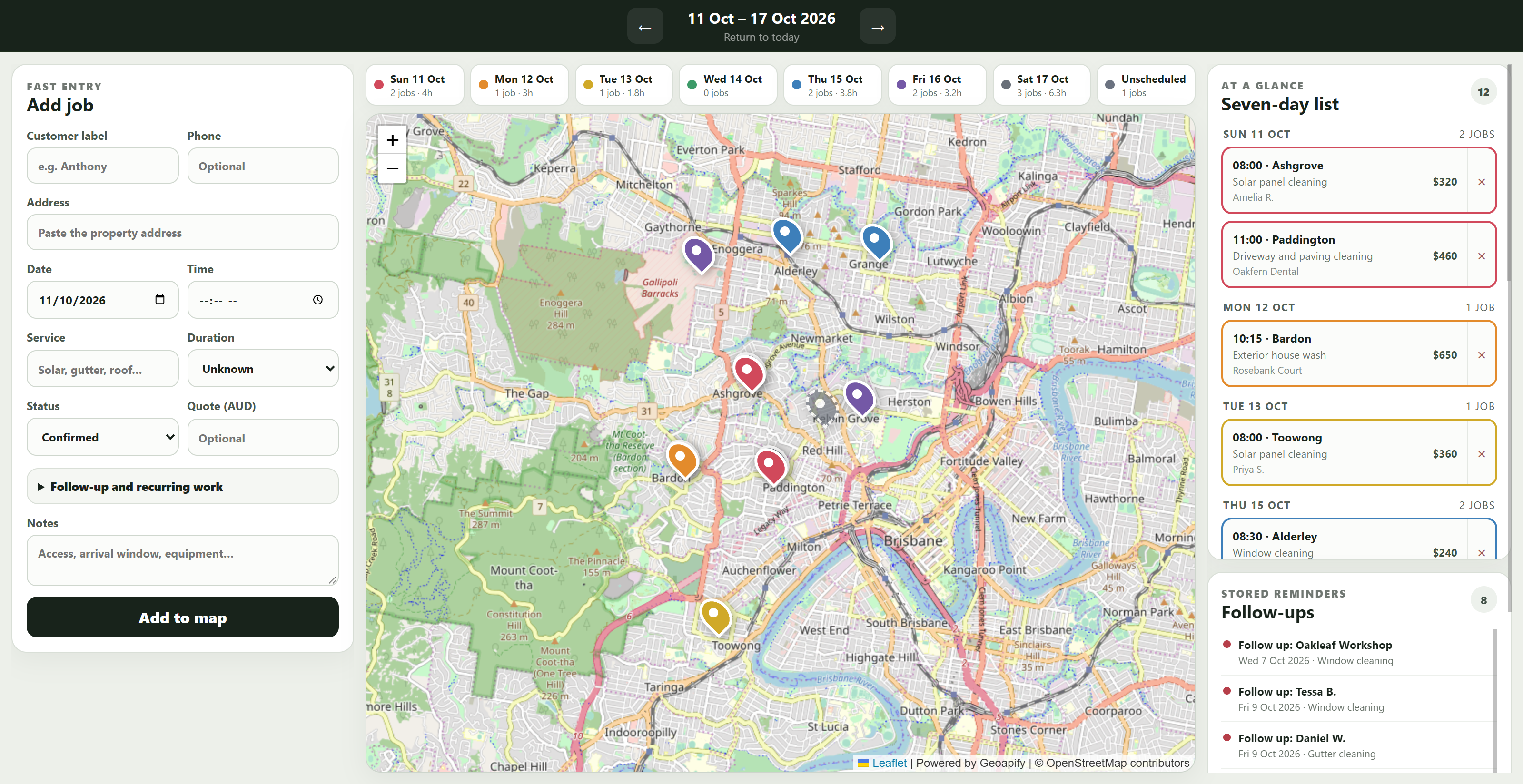1523x784 pixels.
Task: Remove the 08:30 Alderley job
Action: [1481, 552]
